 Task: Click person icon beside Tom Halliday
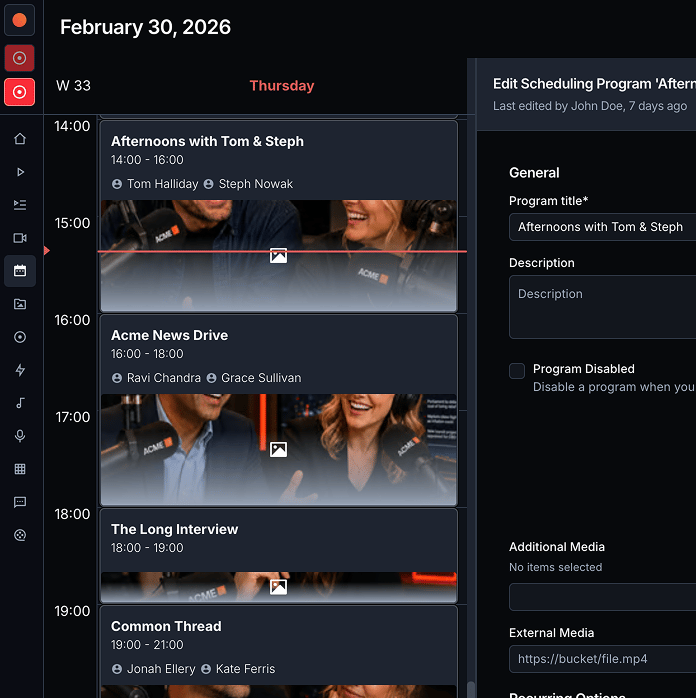click(x=117, y=184)
